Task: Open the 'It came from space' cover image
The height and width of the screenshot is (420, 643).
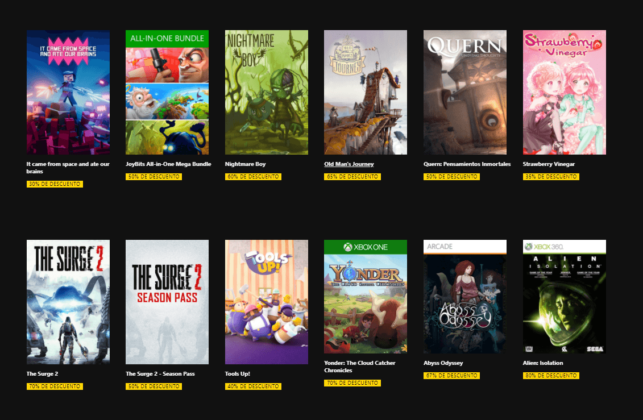Action: coord(68,92)
